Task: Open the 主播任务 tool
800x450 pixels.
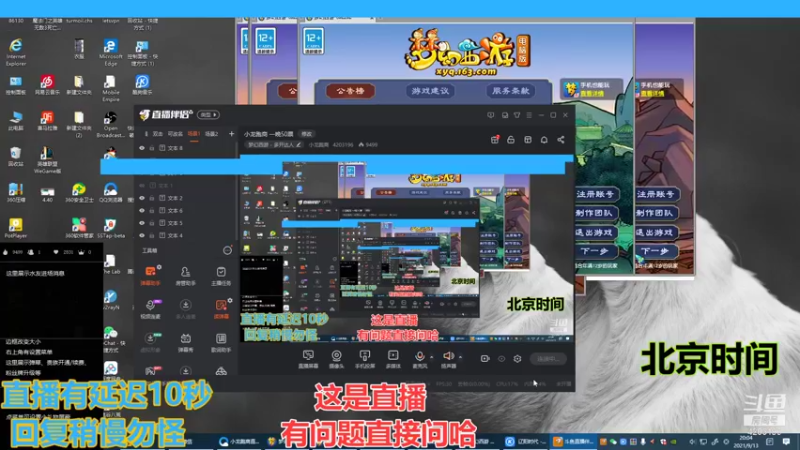Action: [221, 275]
